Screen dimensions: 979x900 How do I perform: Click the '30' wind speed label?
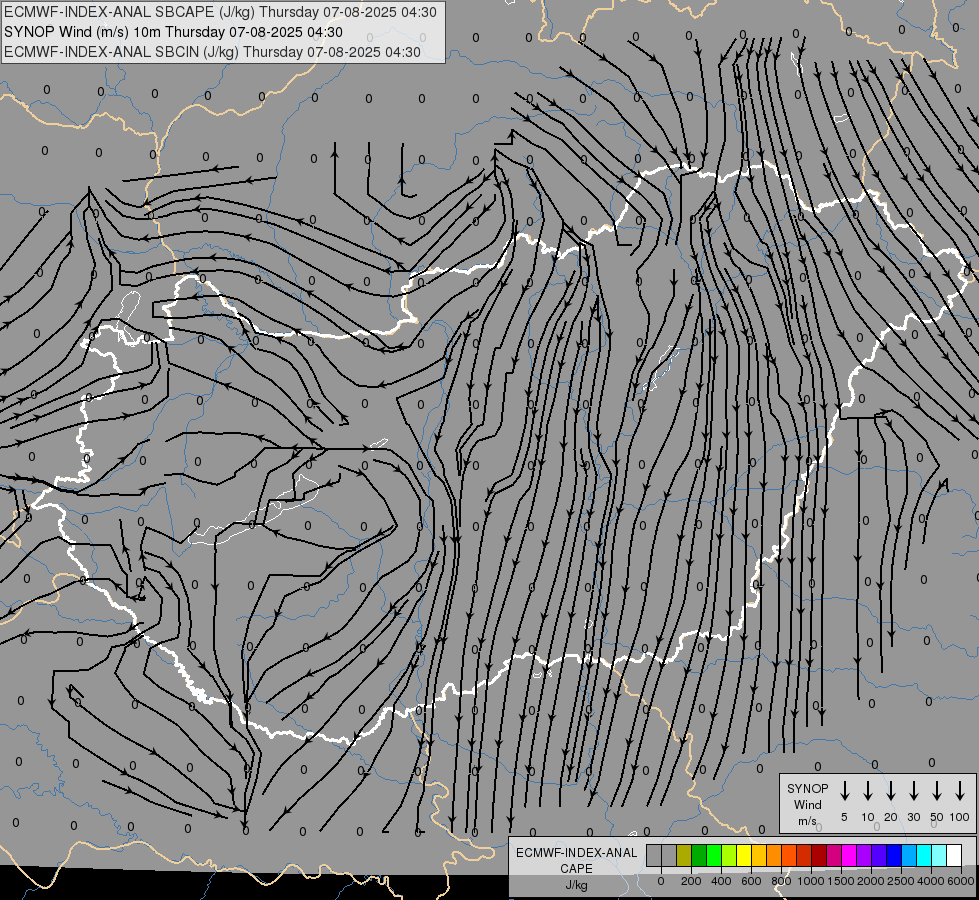[913, 817]
